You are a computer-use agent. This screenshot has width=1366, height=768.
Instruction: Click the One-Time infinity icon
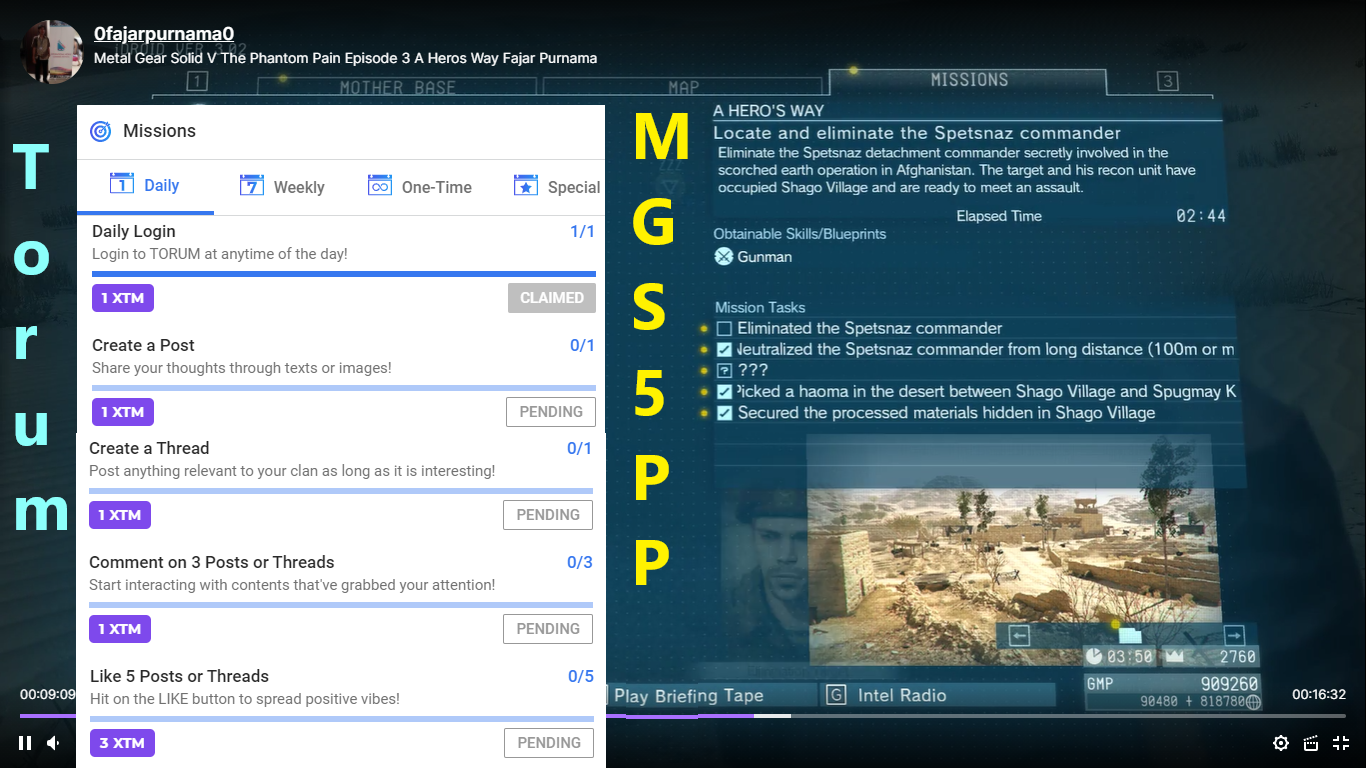[380, 185]
